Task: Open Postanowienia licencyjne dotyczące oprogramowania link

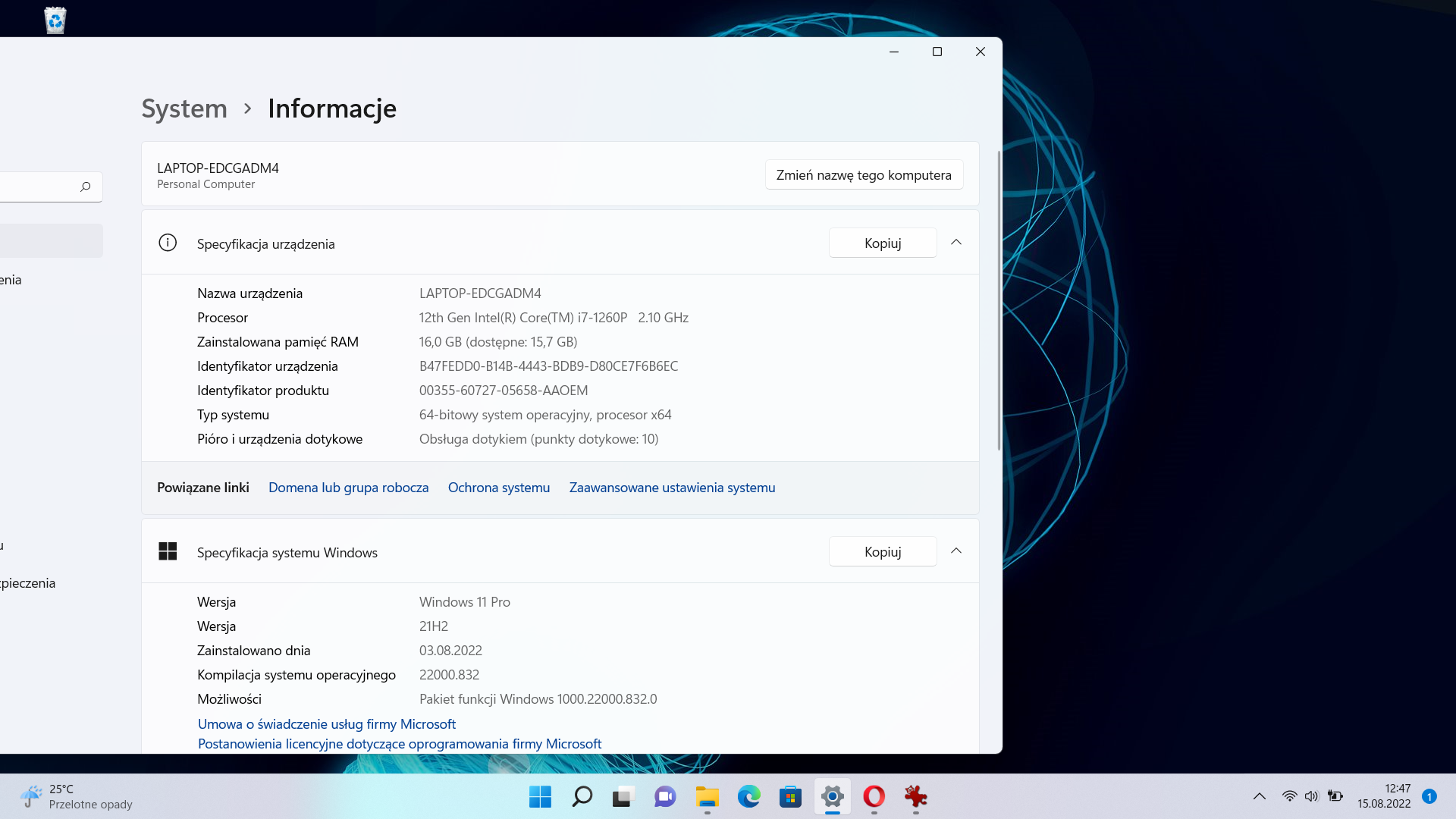Action: [x=400, y=744]
